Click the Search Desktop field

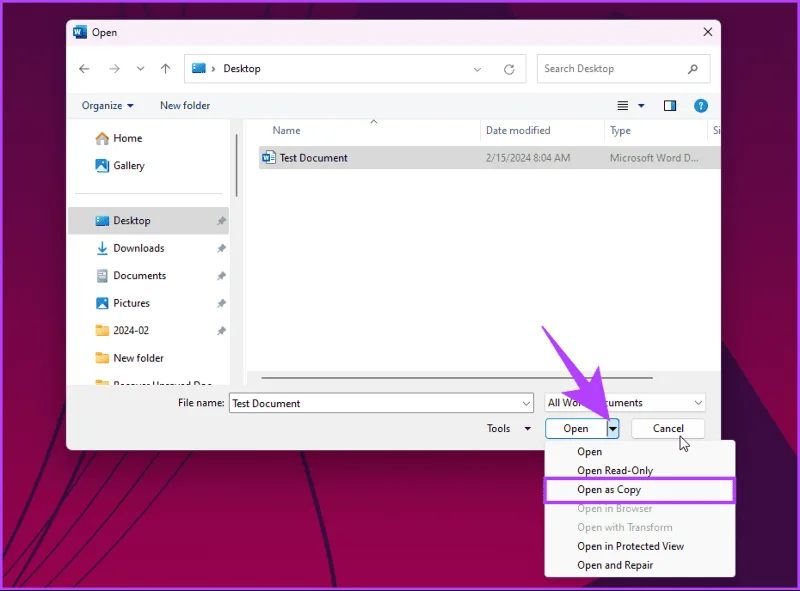(x=623, y=69)
